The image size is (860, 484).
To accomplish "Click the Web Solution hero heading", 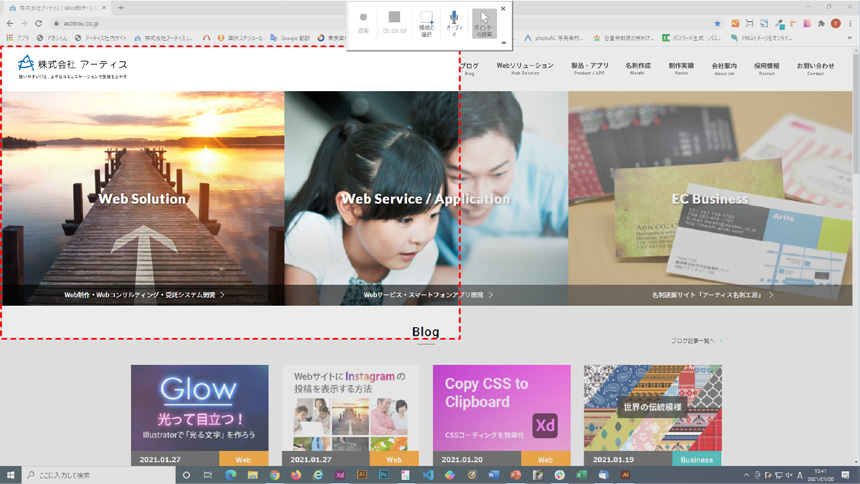I will tap(142, 199).
